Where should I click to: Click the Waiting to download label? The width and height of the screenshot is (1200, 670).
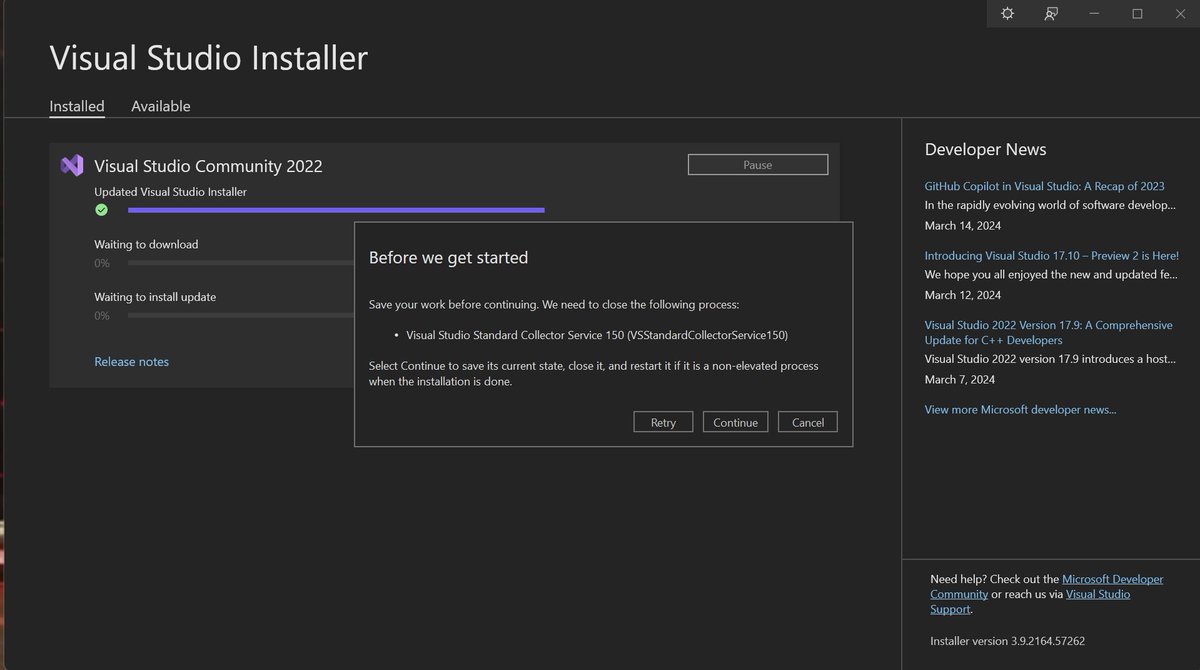[146, 244]
